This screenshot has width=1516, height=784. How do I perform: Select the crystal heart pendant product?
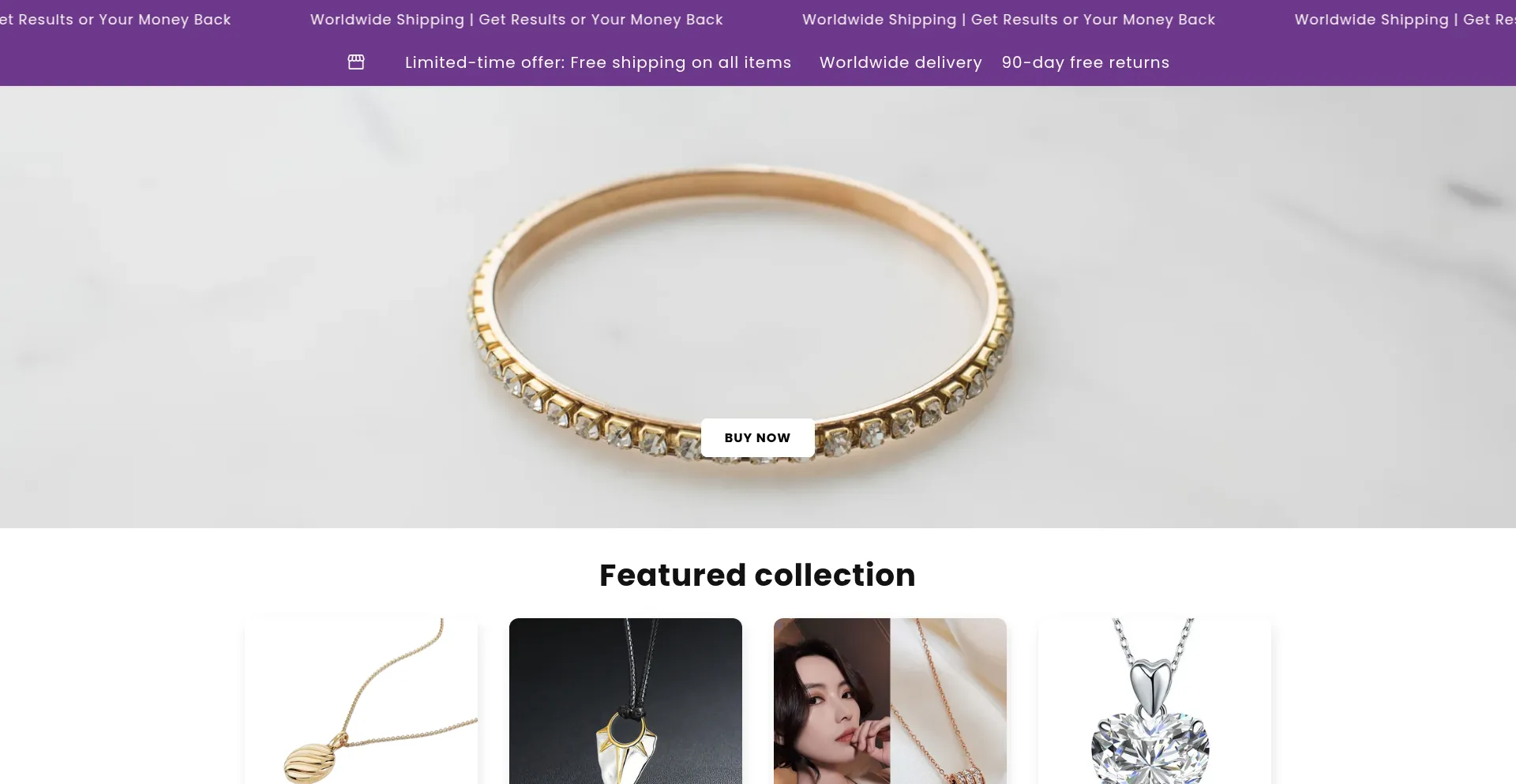pyautogui.click(x=1154, y=701)
